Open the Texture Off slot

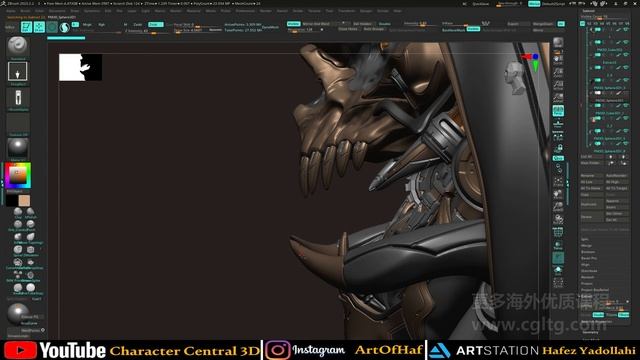[18, 123]
